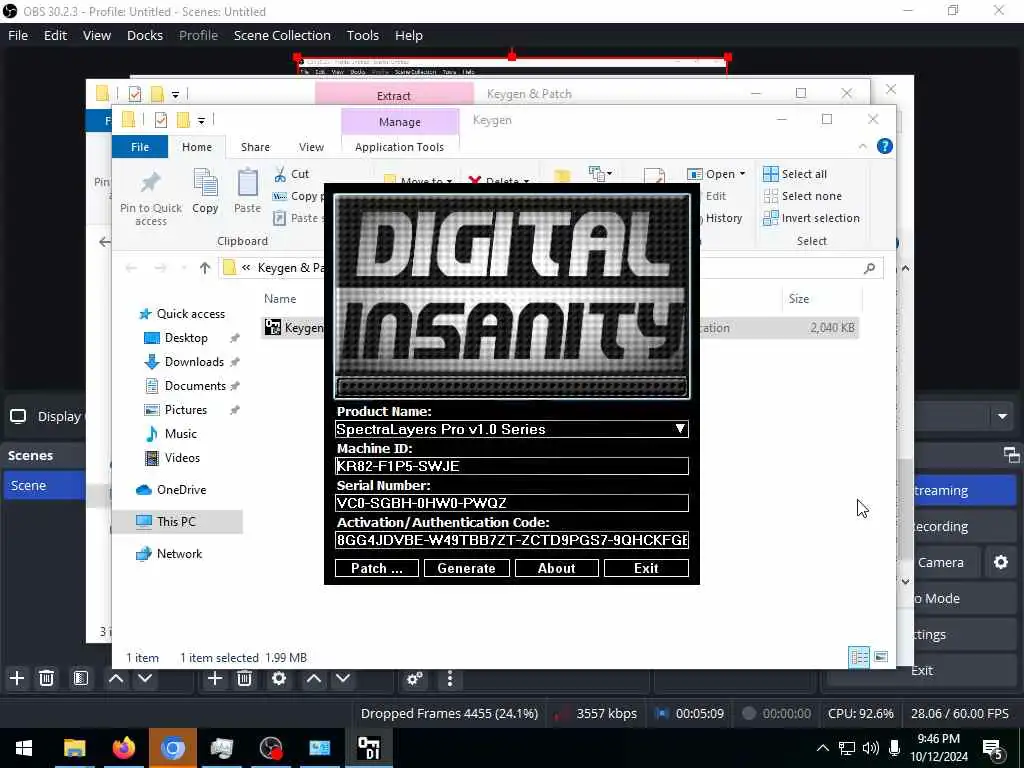Pop out the dock with the window icon
Screen dimensions: 1024x768
[x=1012, y=455]
